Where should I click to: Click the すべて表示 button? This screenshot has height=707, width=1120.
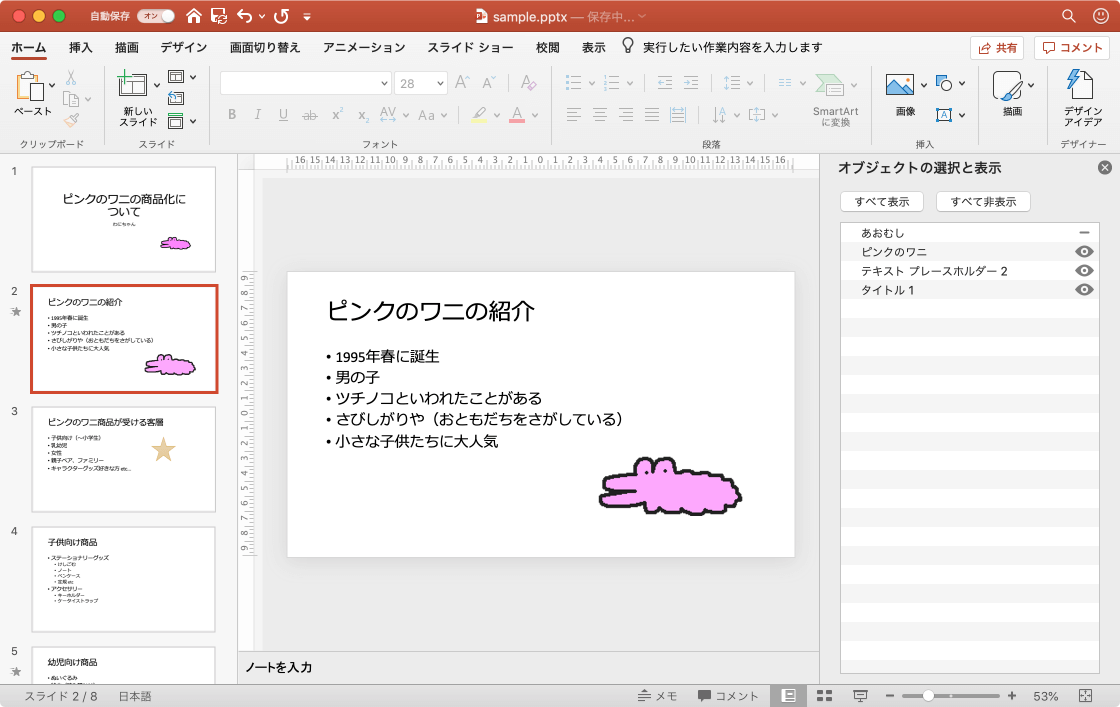881,202
